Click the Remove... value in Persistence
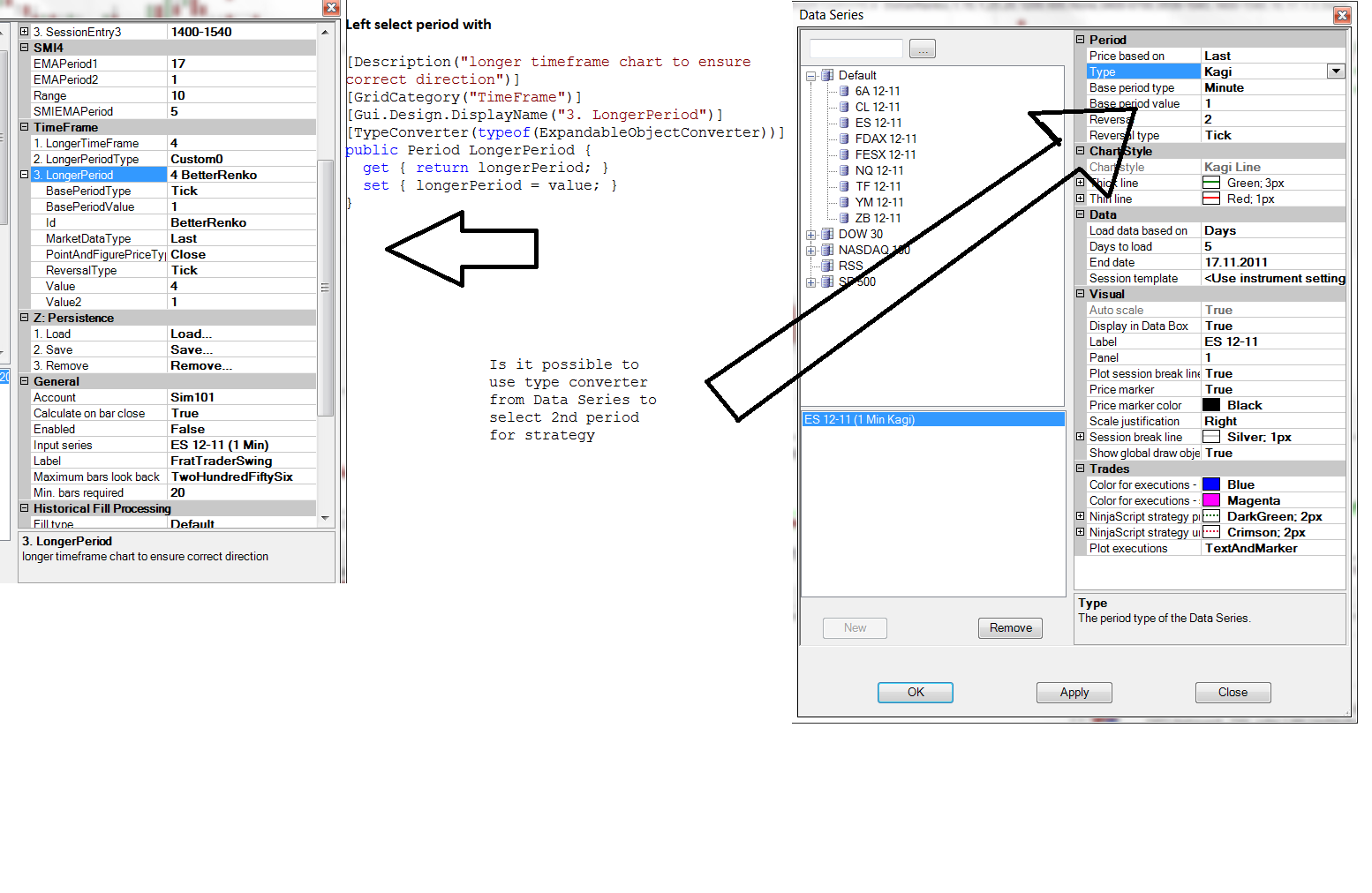This screenshot has height=893, width=1372. [x=242, y=365]
